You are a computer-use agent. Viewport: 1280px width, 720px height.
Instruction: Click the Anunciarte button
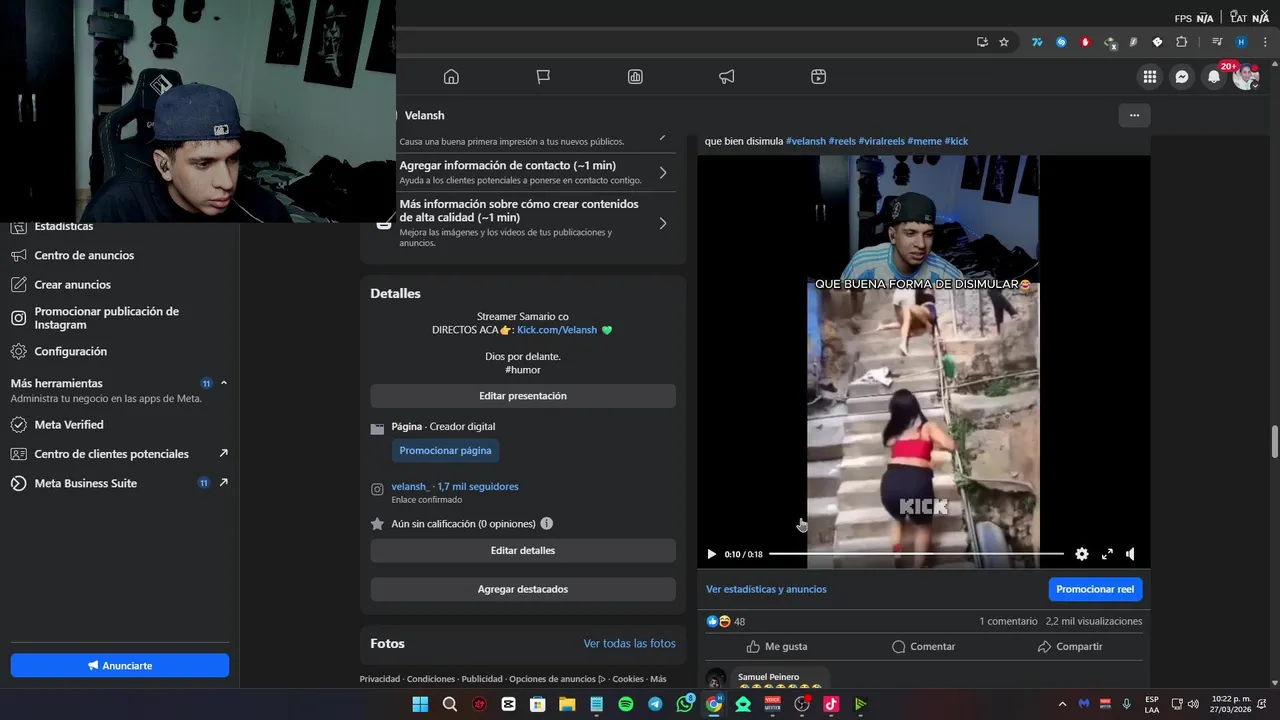pyautogui.click(x=120, y=665)
